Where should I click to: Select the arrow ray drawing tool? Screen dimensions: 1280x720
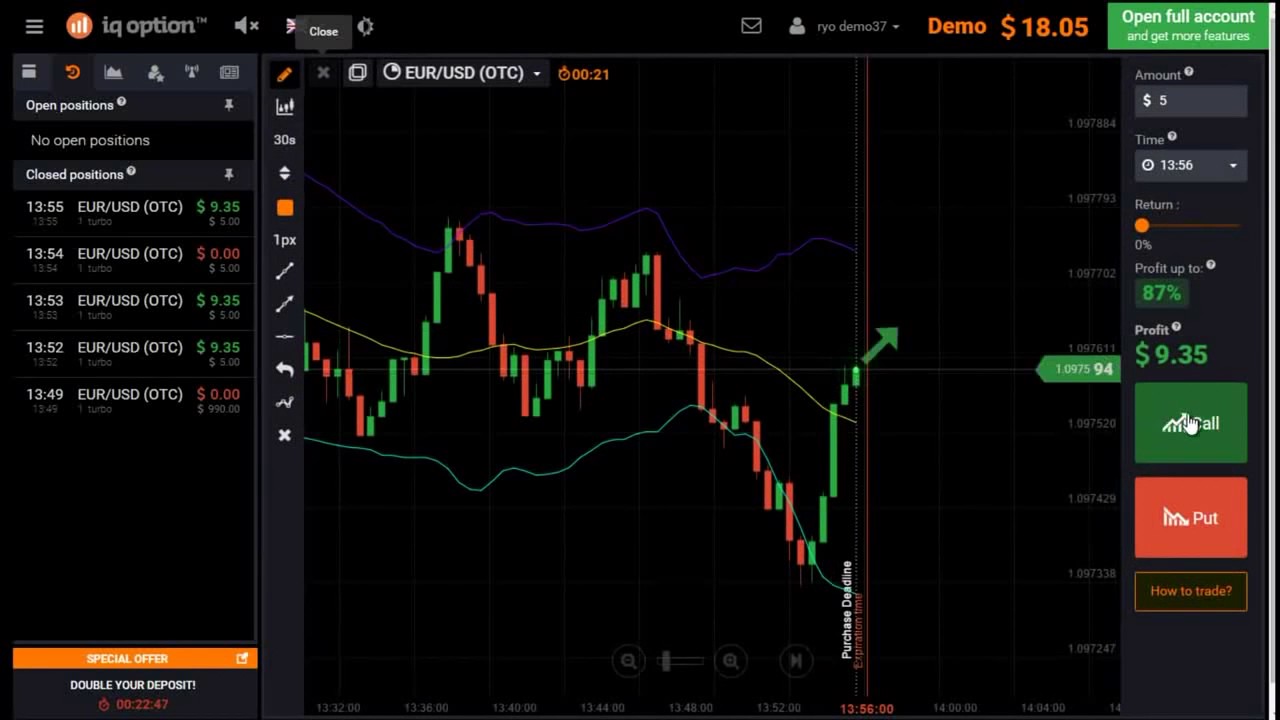pos(285,304)
